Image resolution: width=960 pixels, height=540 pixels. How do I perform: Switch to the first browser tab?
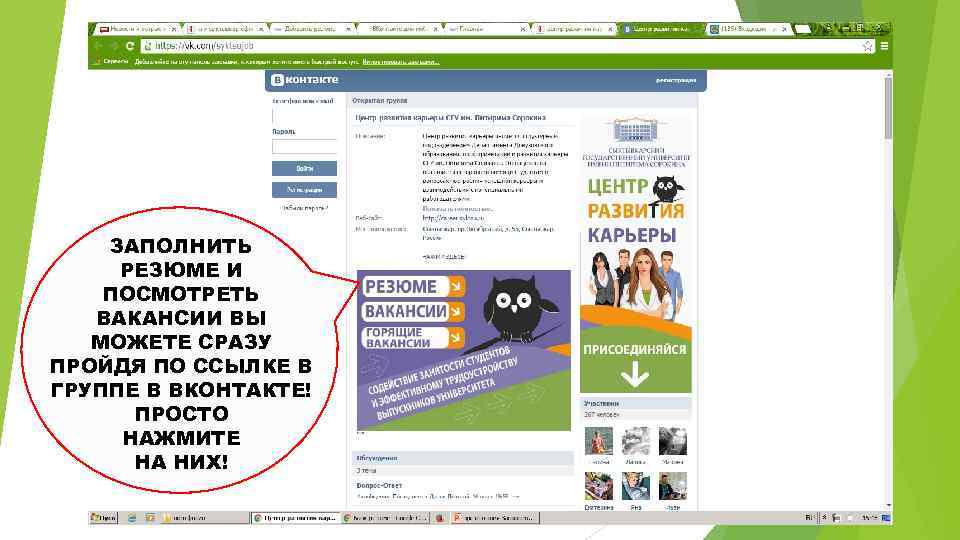(136, 29)
